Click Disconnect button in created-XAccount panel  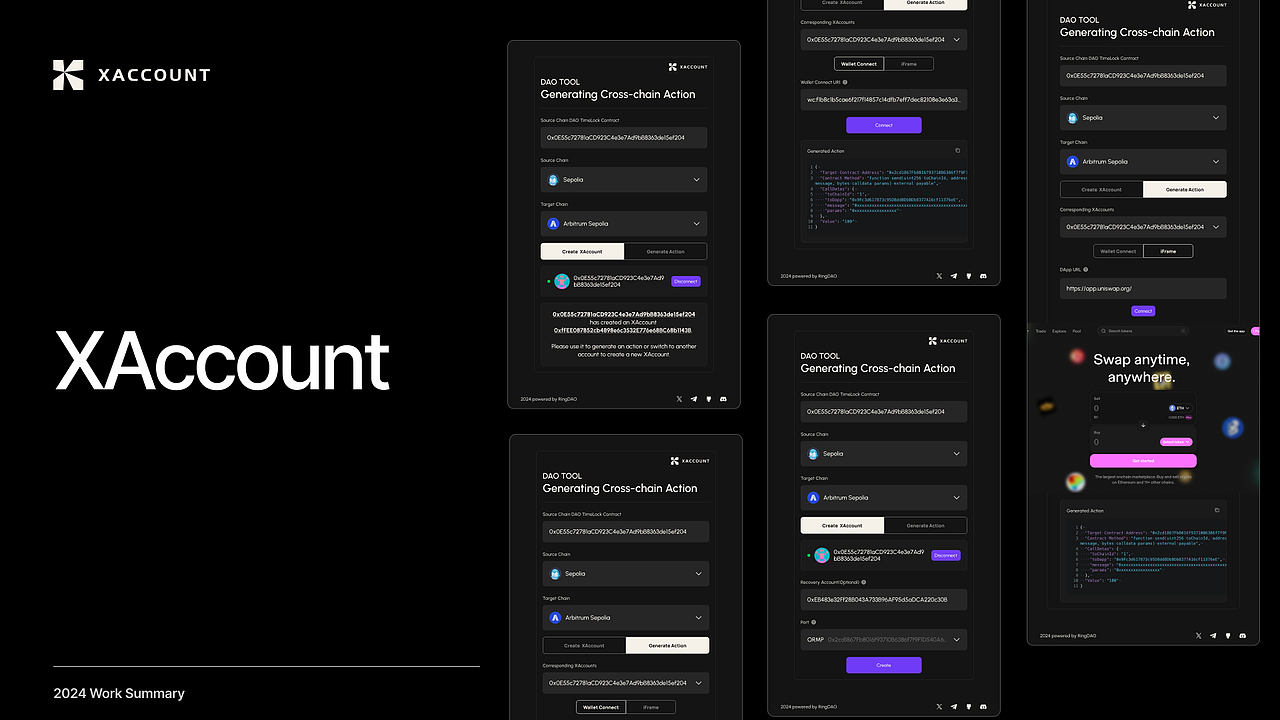(x=686, y=282)
